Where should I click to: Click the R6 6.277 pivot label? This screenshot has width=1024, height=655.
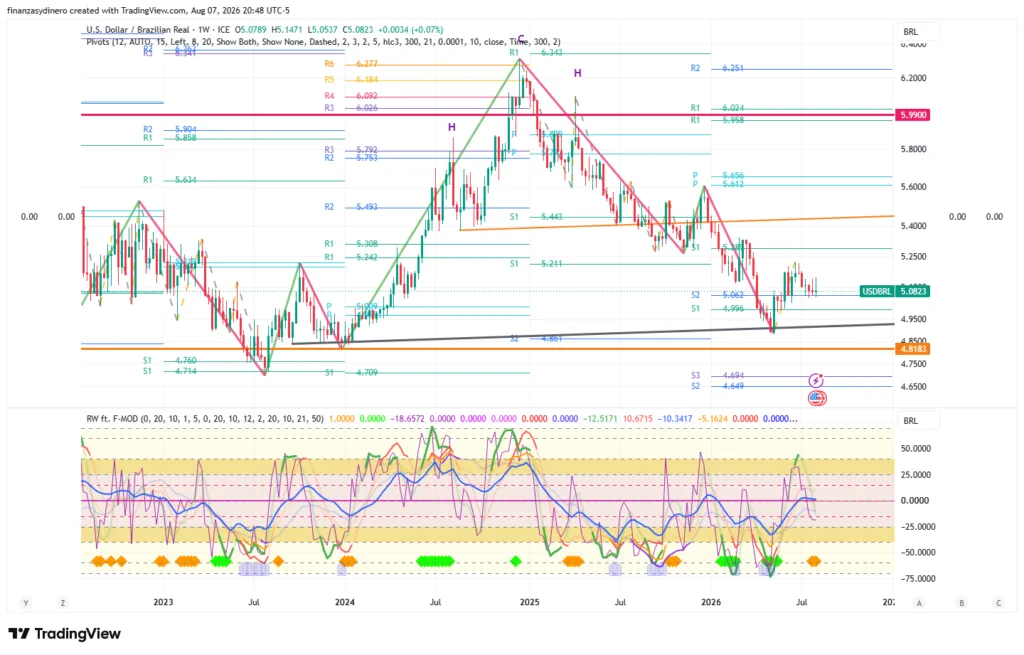351,64
